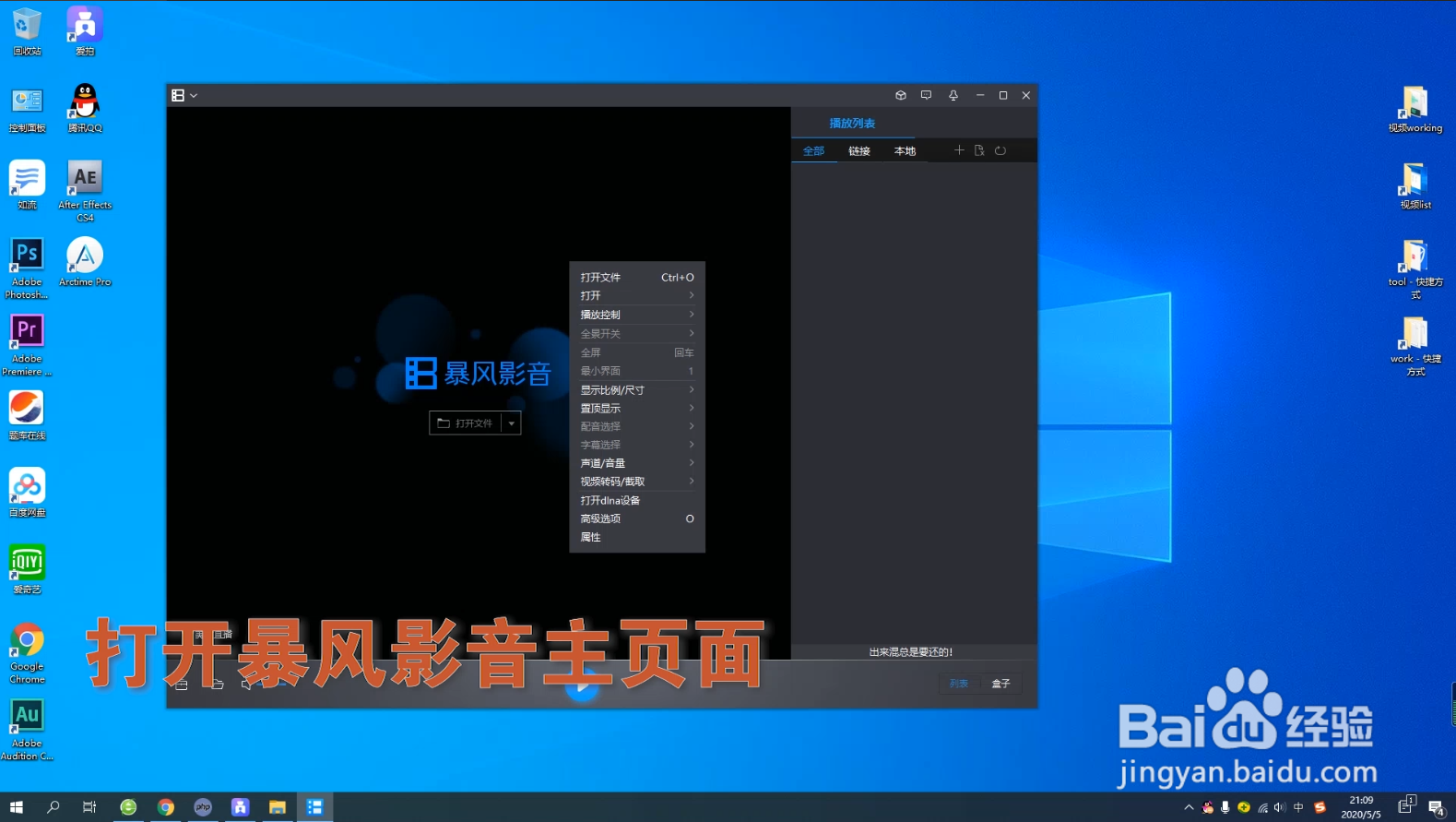Screen dimensions: 1456x822
Task: Open dropdown arrow beside 打开文件 button
Action: pos(512,423)
